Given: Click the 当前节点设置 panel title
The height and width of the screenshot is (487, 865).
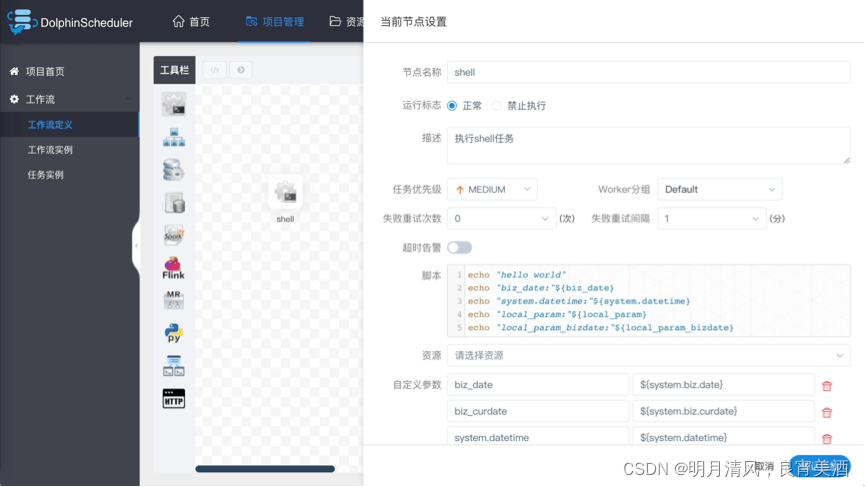Looking at the screenshot, I should click(413, 22).
